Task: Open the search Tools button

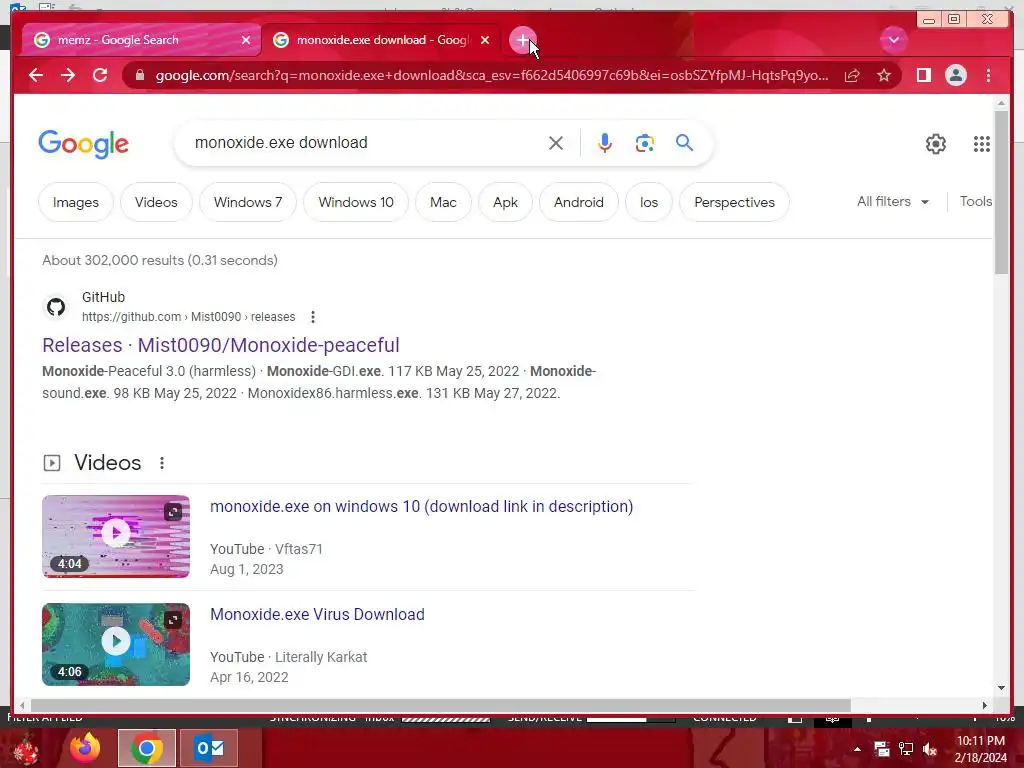Action: point(976,202)
